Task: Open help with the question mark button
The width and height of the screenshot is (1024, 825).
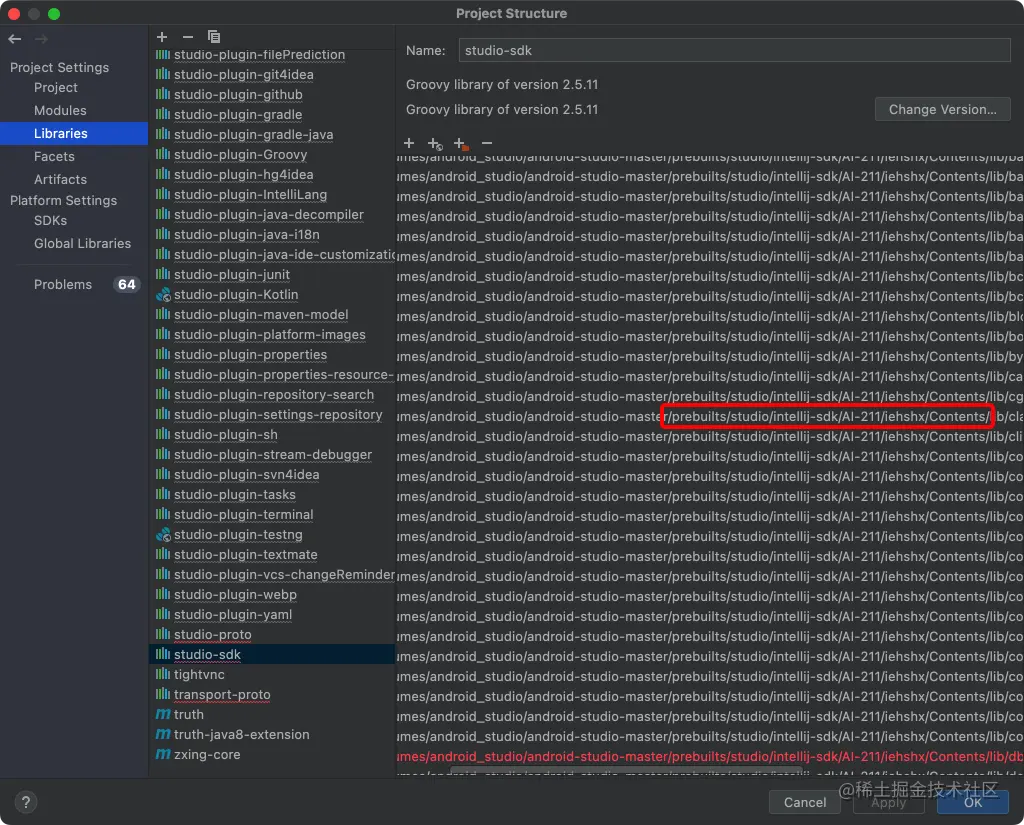Action: pyautogui.click(x=25, y=802)
